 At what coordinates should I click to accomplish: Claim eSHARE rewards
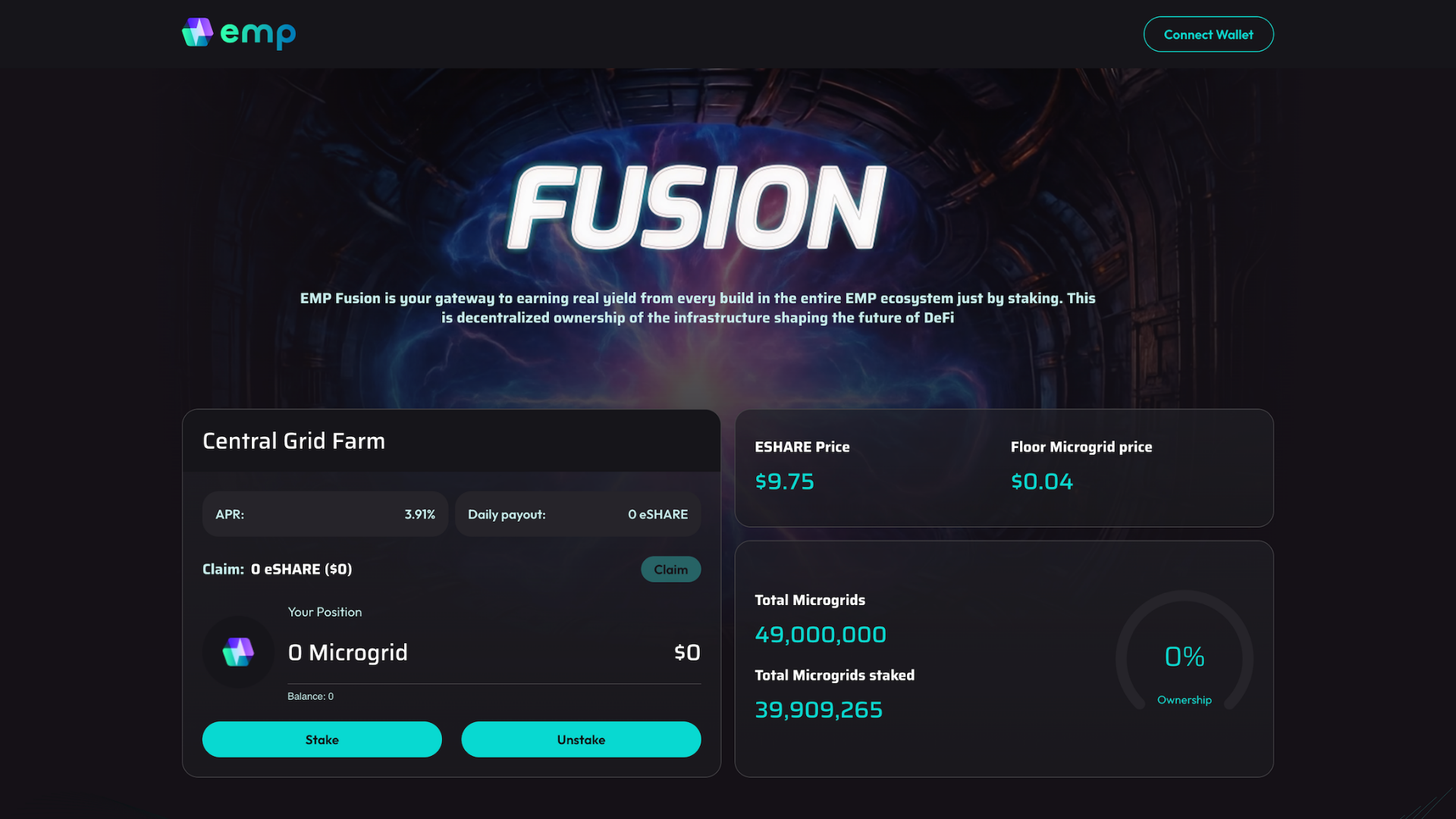click(x=670, y=570)
